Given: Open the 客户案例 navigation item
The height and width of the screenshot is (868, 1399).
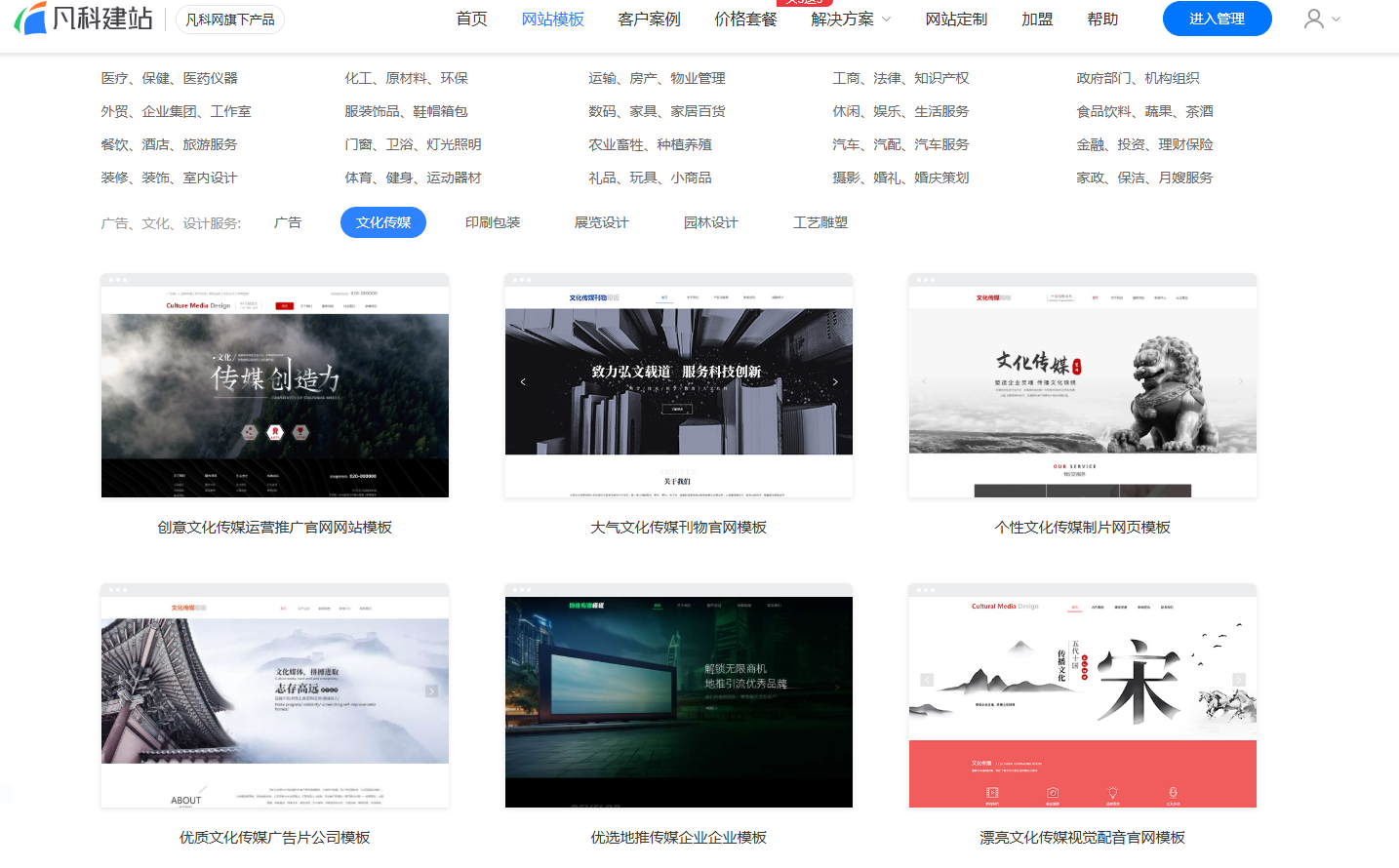Looking at the screenshot, I should 650,19.
